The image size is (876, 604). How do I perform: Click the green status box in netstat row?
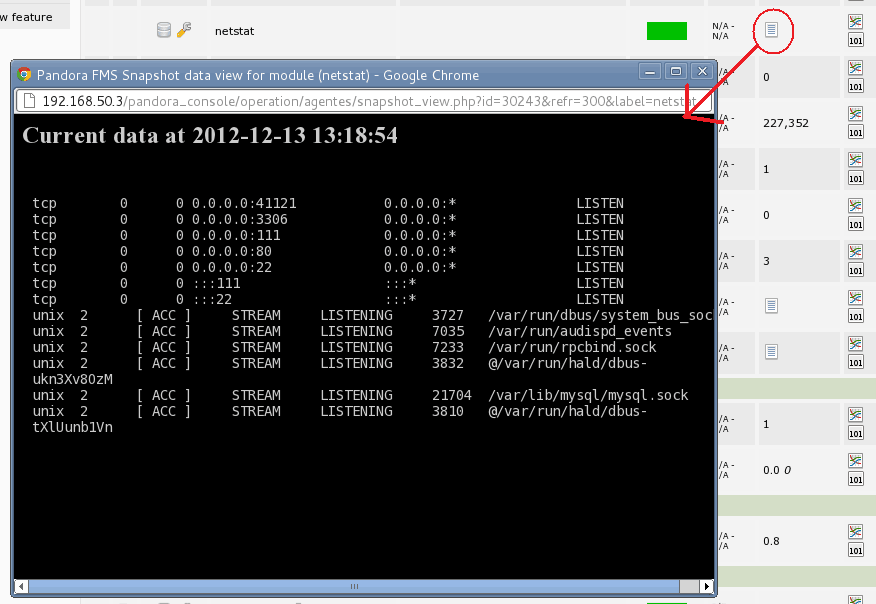(x=666, y=31)
